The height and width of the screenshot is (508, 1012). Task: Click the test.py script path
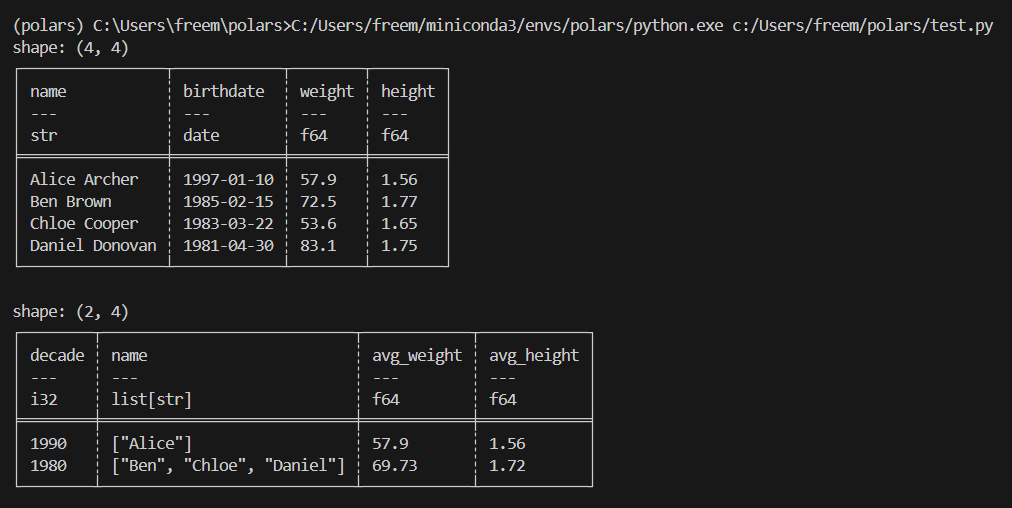click(862, 26)
